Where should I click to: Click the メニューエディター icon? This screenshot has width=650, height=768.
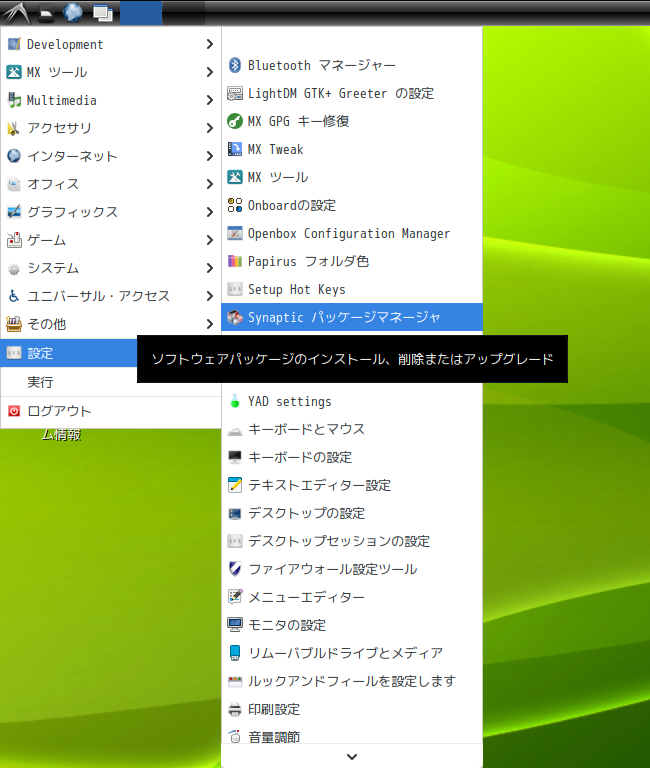(235, 597)
